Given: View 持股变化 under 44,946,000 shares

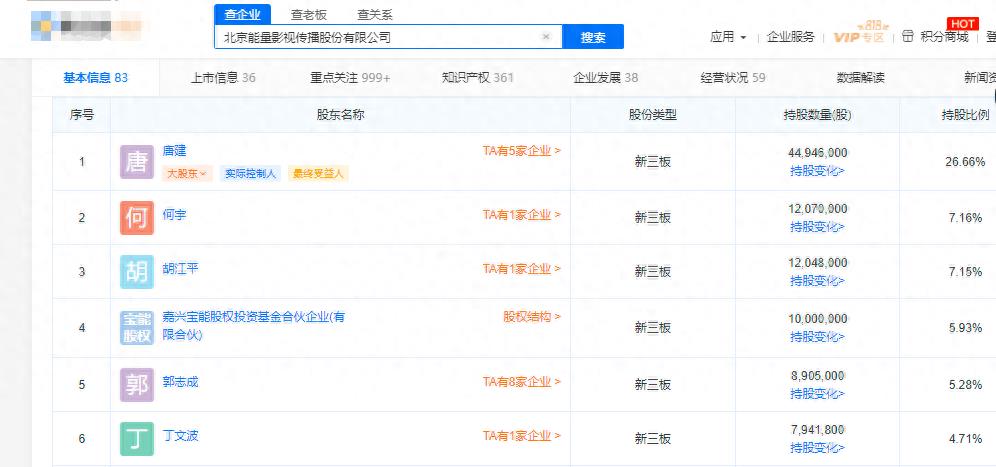Looking at the screenshot, I should pyautogui.click(x=818, y=171).
